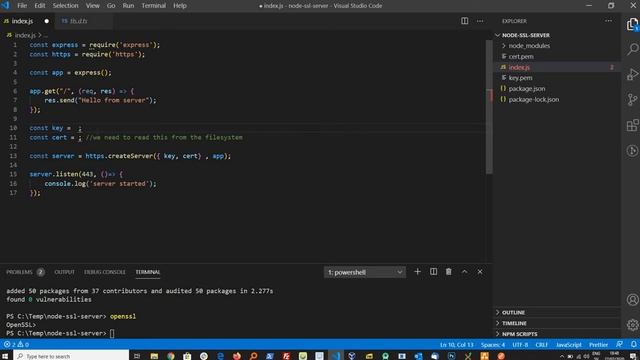Screen dimensions: 640x360
Task: Expand the NPM SCRIPTS section
Action: click(x=519, y=334)
